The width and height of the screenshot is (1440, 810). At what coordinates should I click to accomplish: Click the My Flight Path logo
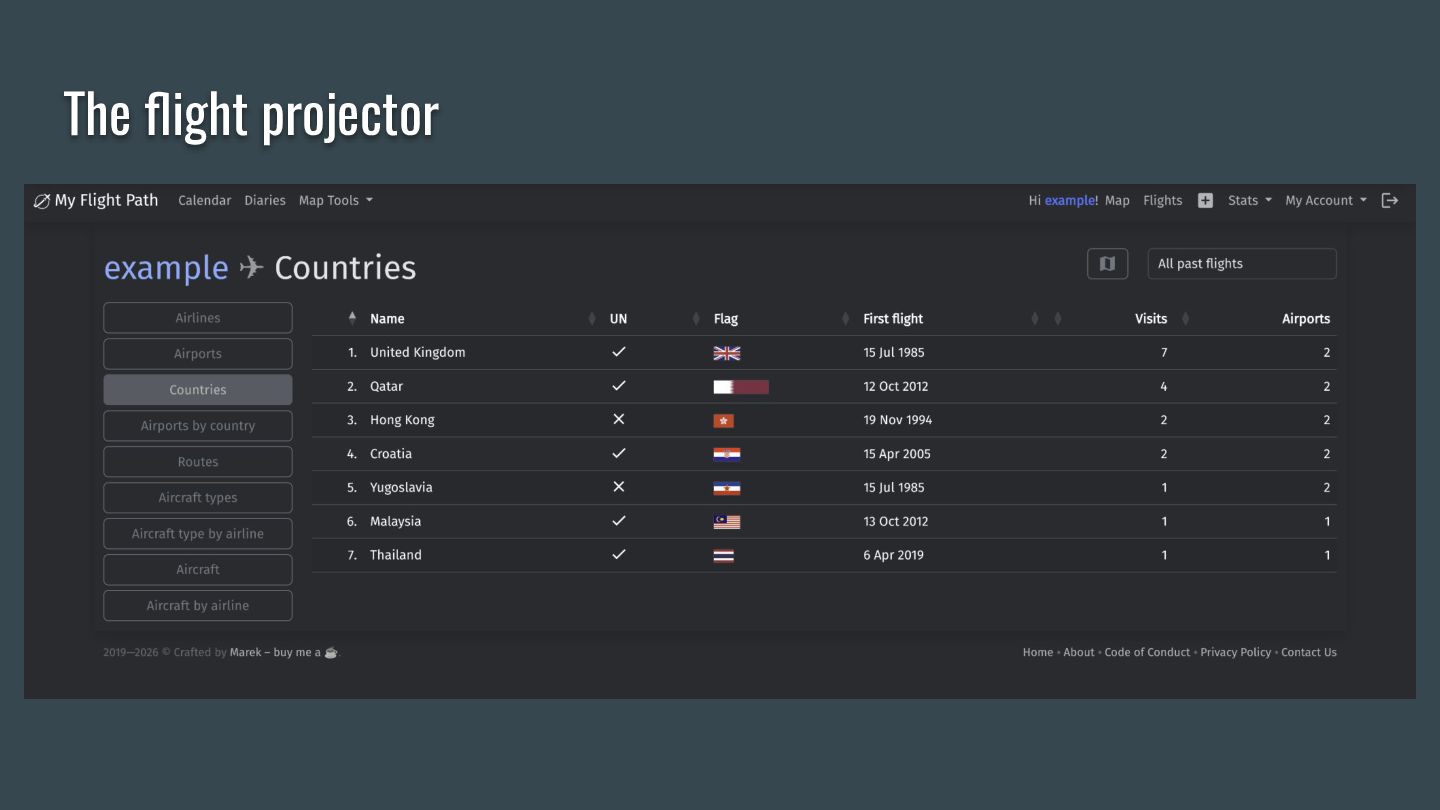point(96,200)
